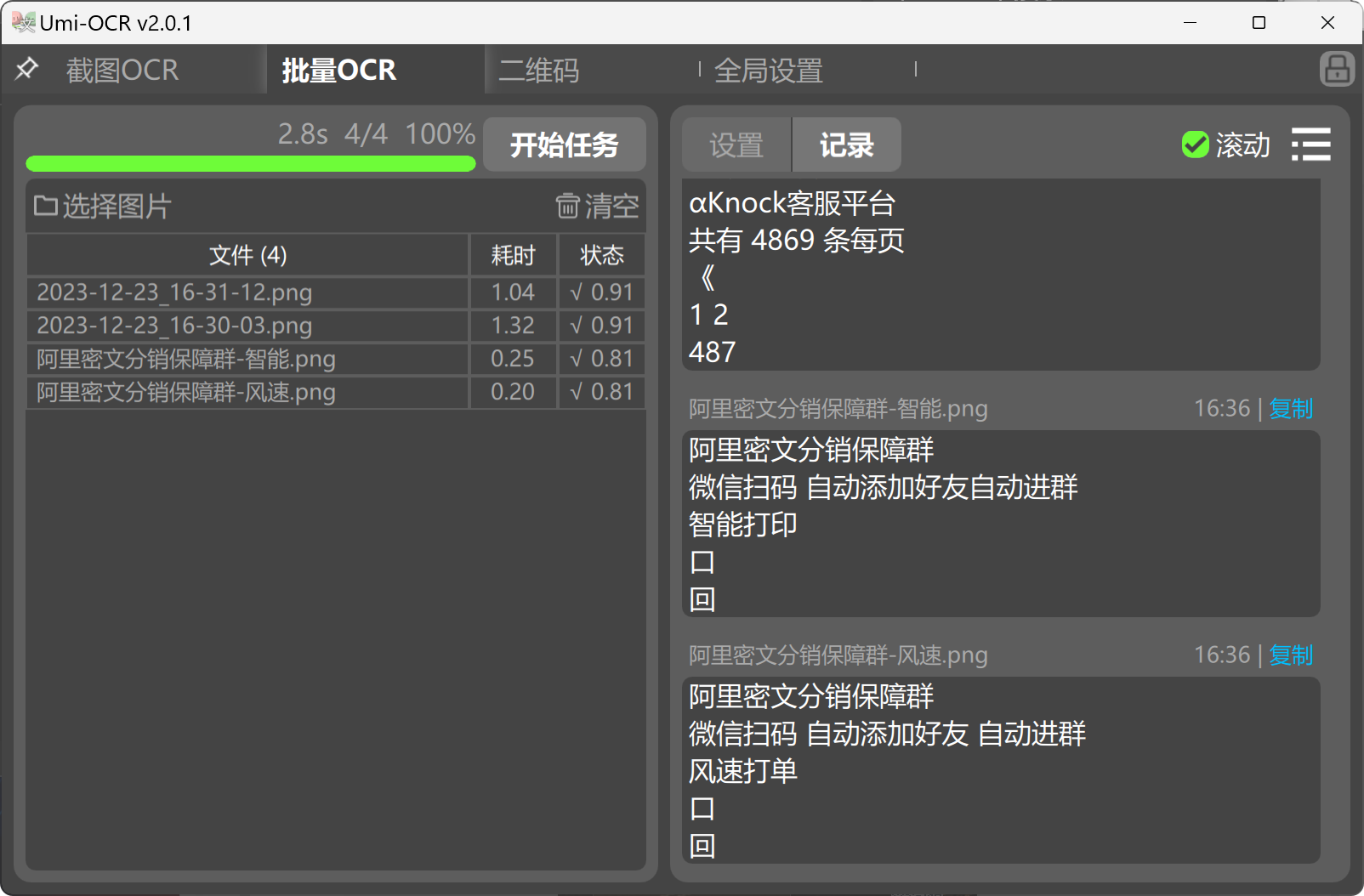Click the Umi-OCR app logo

pos(24,22)
